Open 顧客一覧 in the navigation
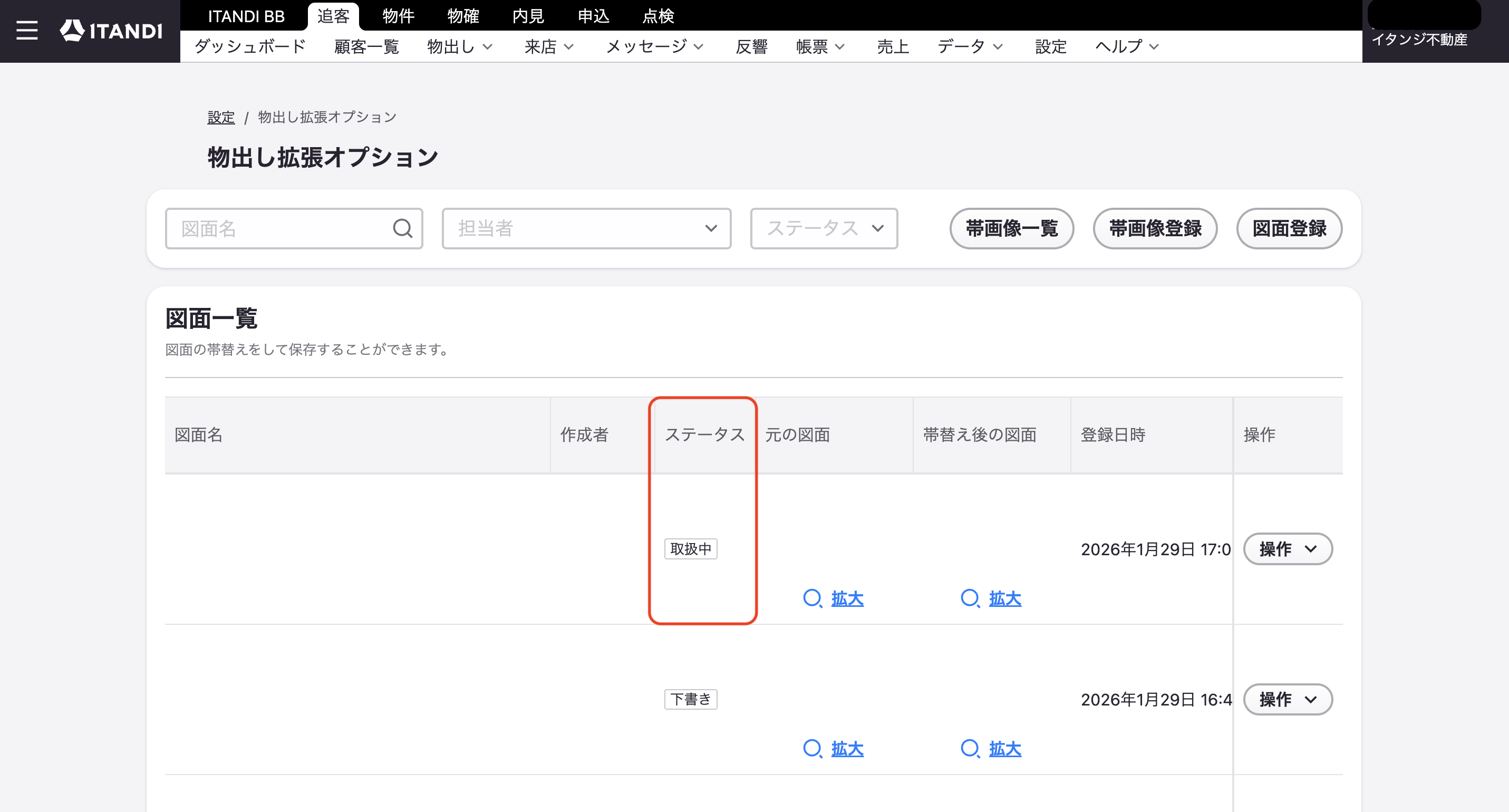The height and width of the screenshot is (812, 1509). point(367,46)
